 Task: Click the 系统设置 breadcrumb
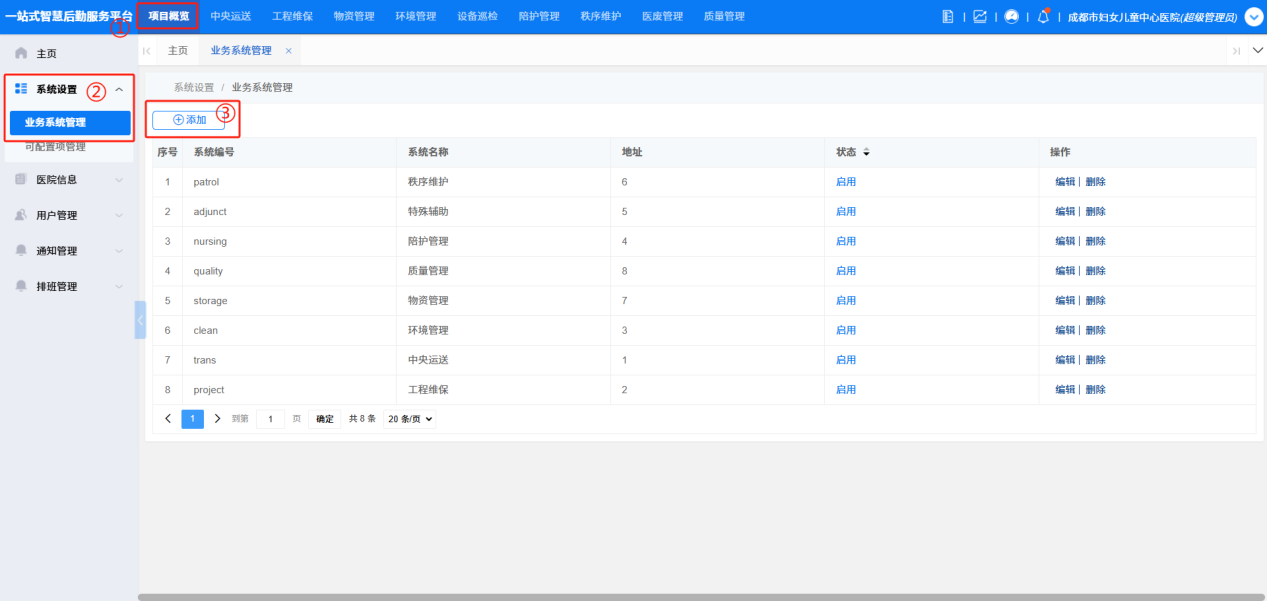194,88
